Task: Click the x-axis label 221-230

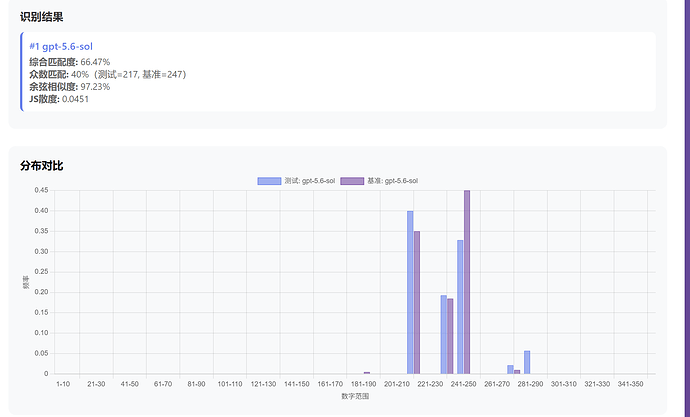Action: pos(430,384)
